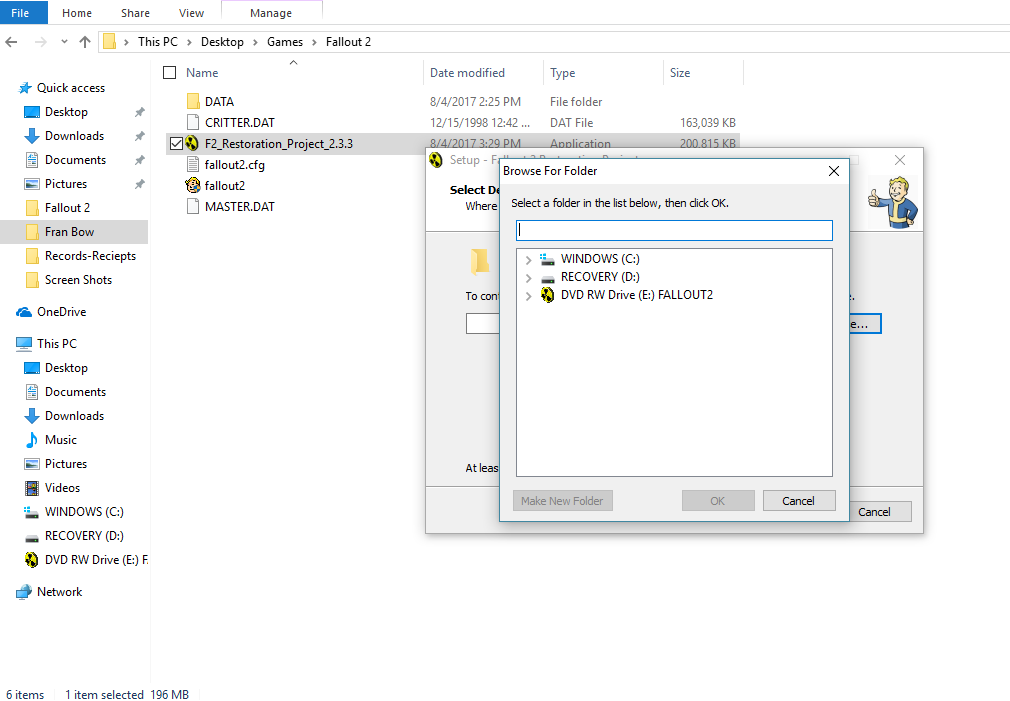Click the folder path text field
The height and width of the screenshot is (701, 1010).
(x=674, y=231)
